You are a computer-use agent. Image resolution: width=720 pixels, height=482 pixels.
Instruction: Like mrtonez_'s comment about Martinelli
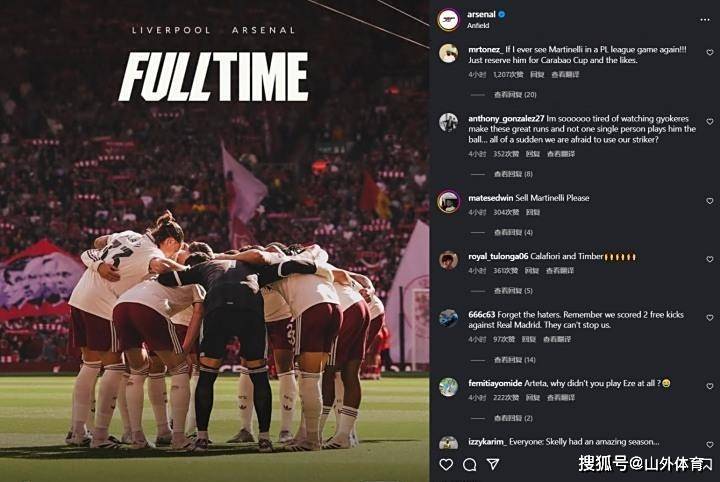pos(710,52)
